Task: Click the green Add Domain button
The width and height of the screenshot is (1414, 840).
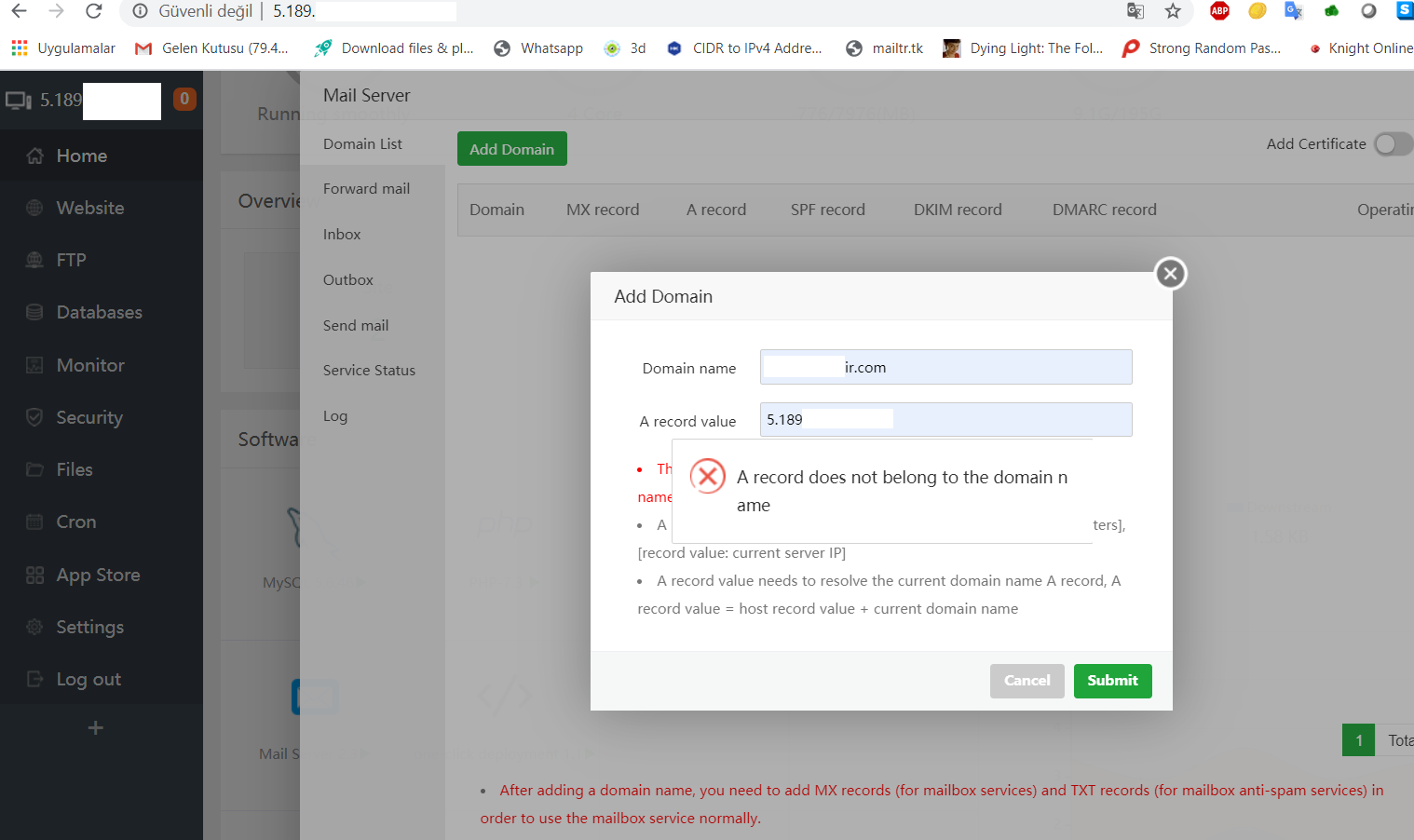Action: pos(512,149)
